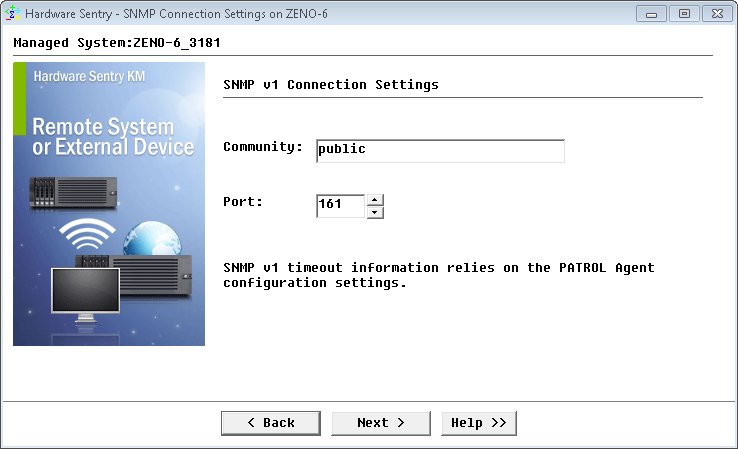Focus the Community text field

click(x=439, y=150)
